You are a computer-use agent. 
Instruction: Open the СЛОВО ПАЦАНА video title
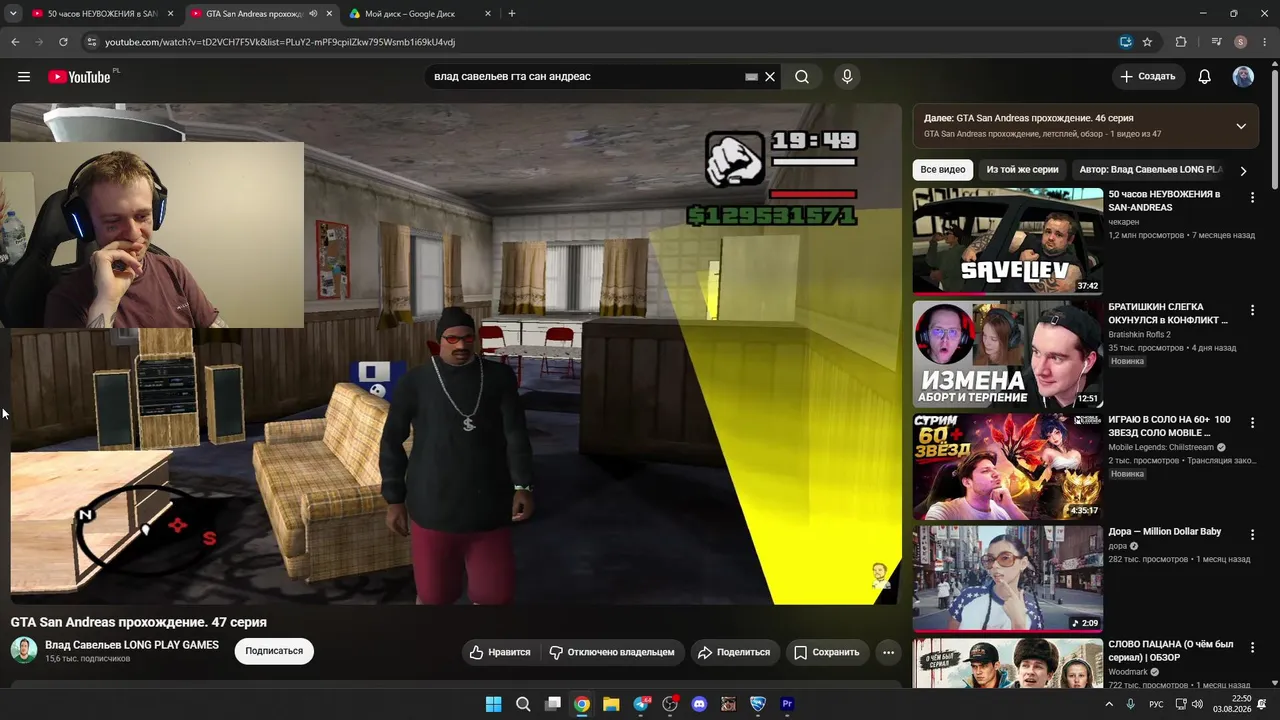[x=1170, y=651]
